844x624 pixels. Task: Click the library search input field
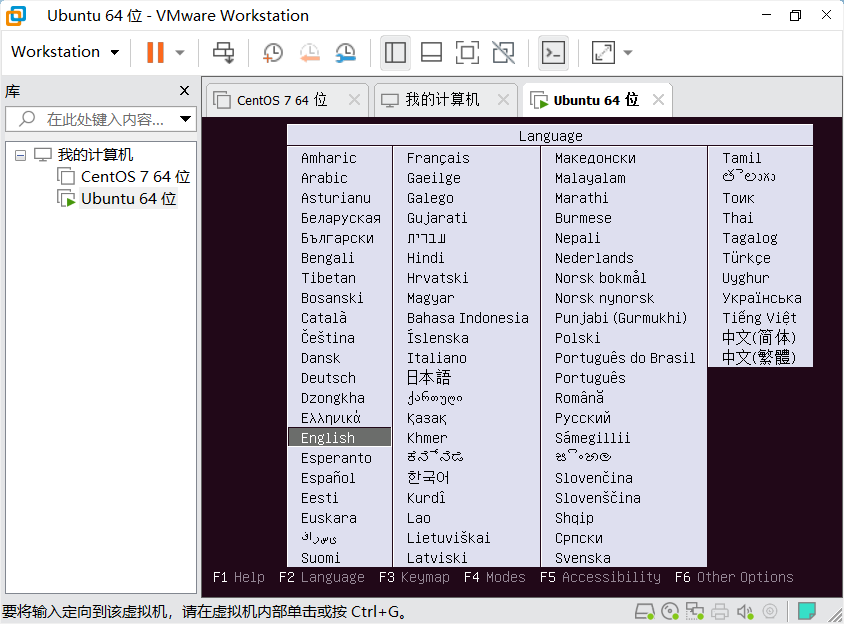click(x=100, y=119)
